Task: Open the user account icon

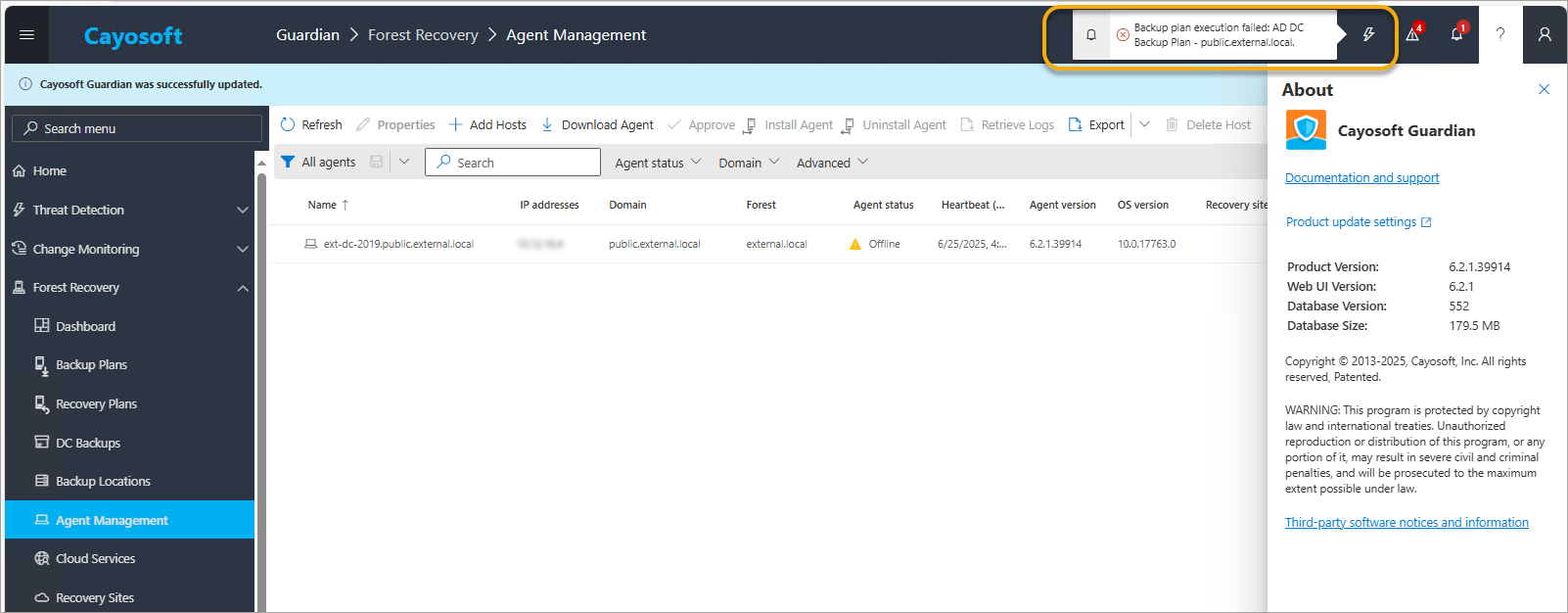Action: coord(1545,35)
